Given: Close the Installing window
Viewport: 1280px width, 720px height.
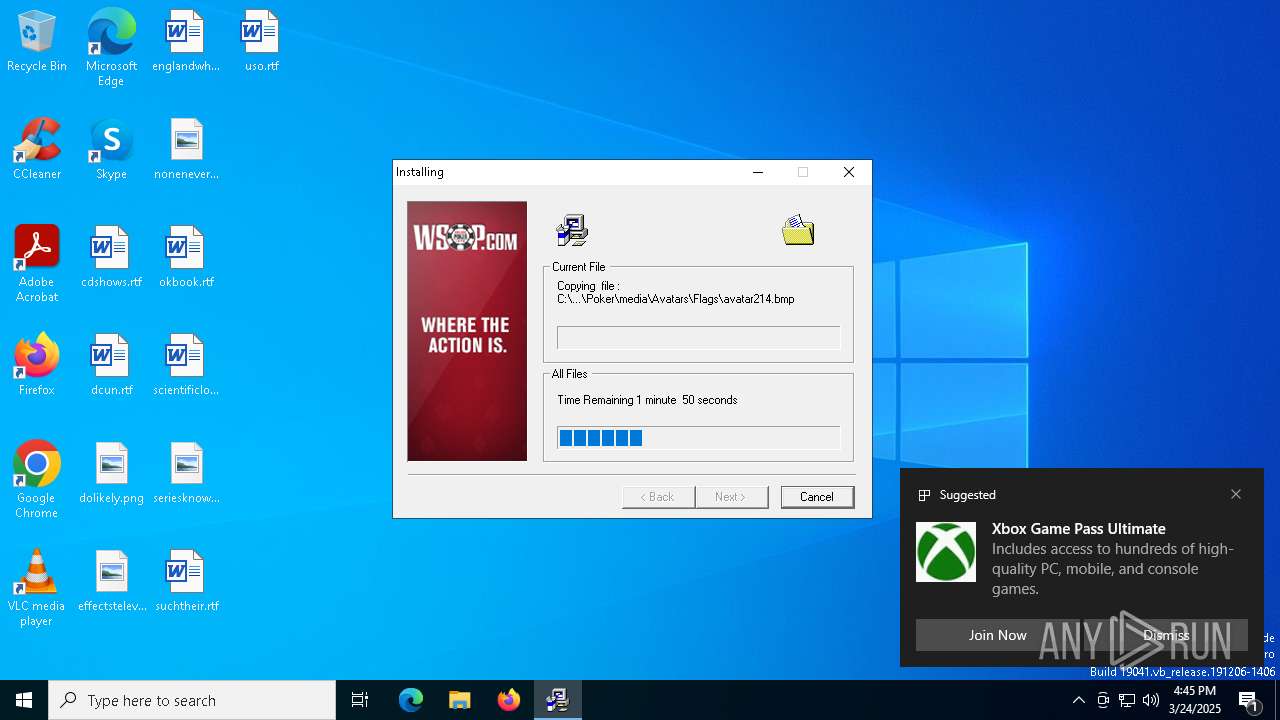Looking at the screenshot, I should [x=849, y=172].
